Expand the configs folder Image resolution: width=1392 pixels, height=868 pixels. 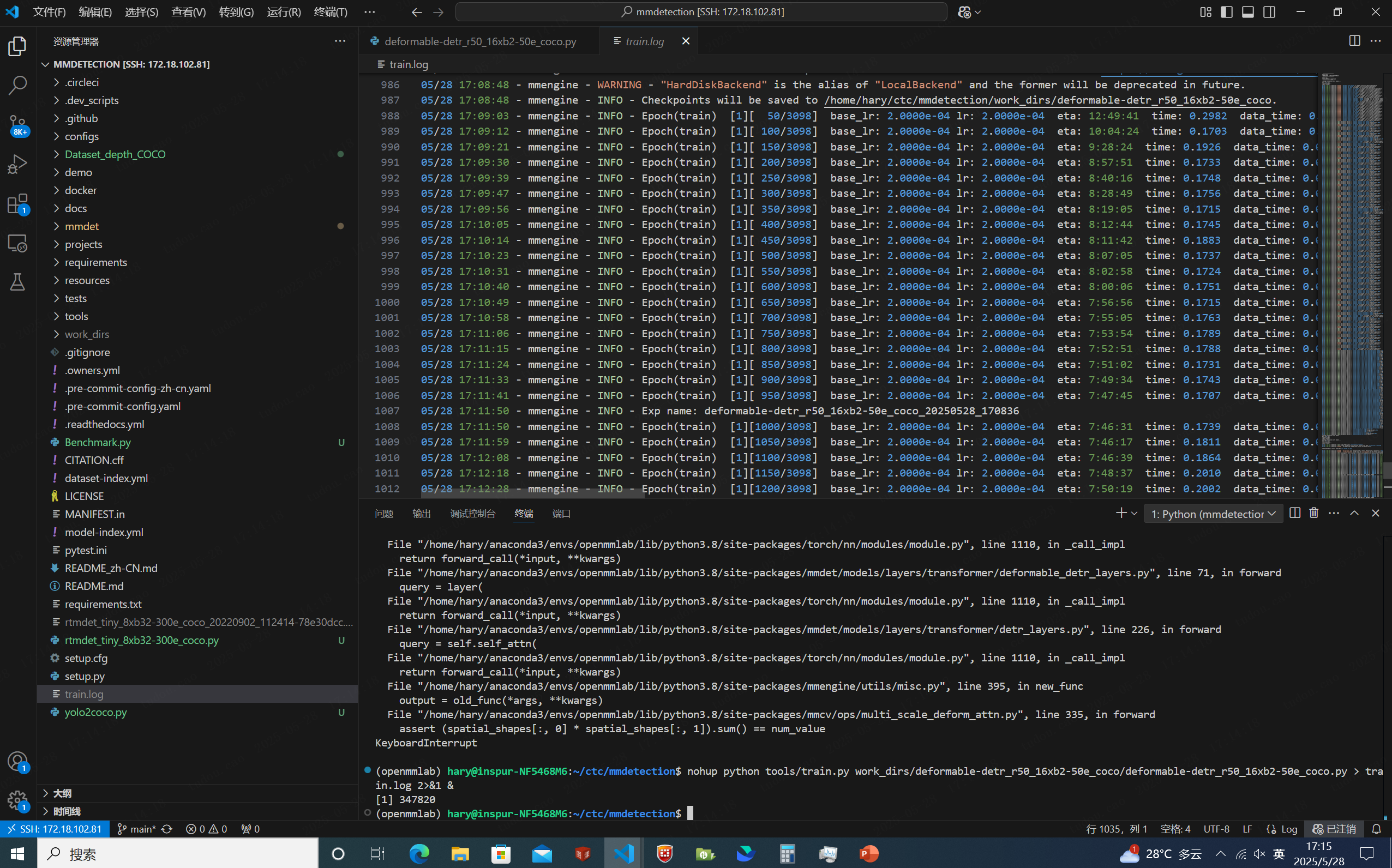pyautogui.click(x=81, y=136)
